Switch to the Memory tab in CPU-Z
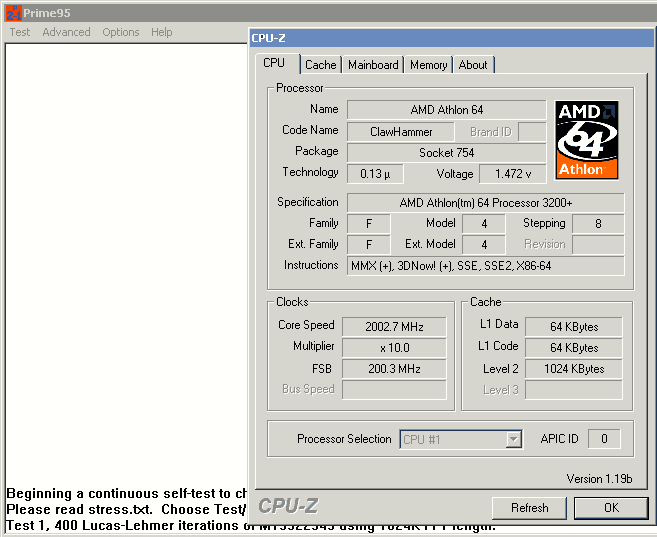This screenshot has height=537, width=657. coord(428,65)
